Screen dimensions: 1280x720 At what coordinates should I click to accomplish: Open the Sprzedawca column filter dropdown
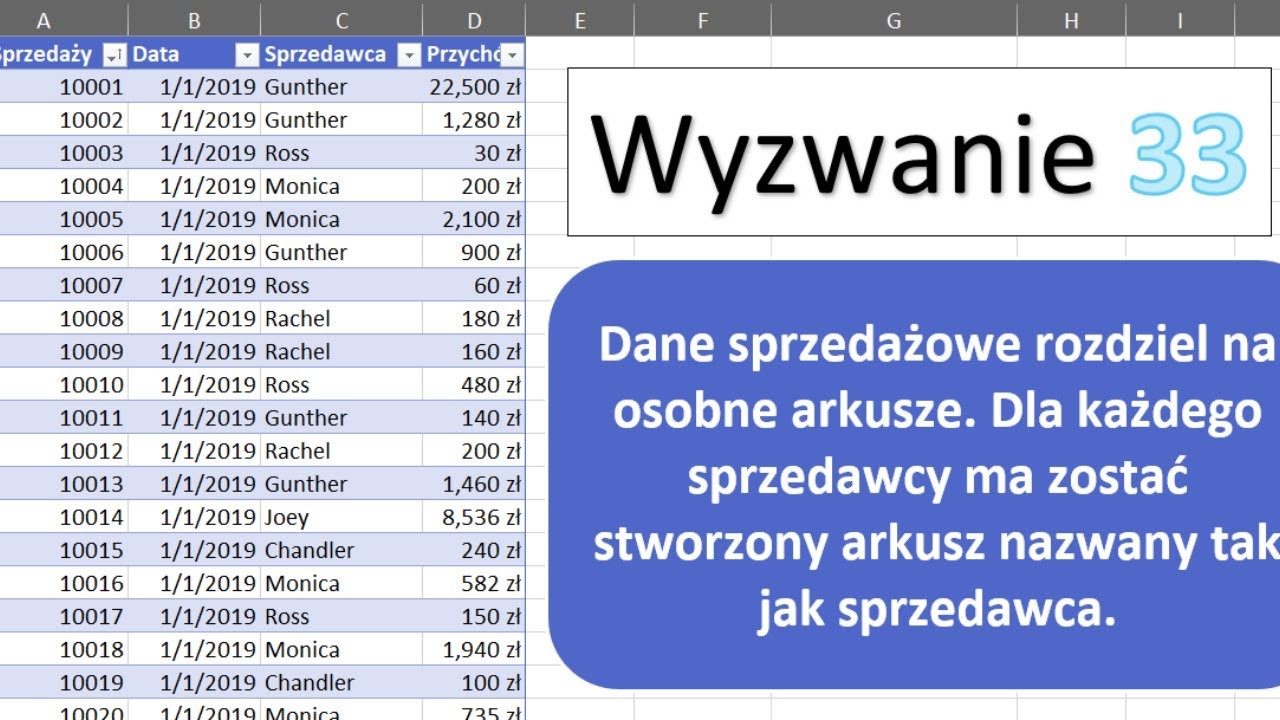(409, 55)
